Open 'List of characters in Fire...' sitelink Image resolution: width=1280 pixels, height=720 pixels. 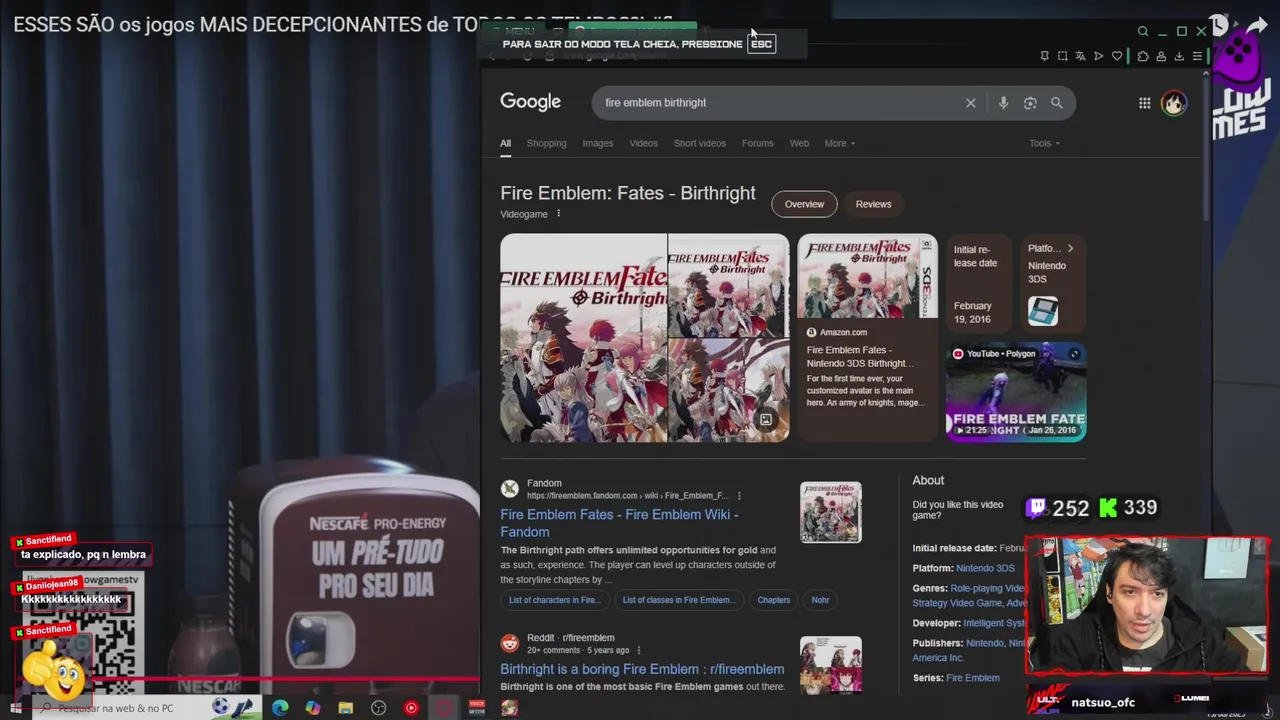point(554,600)
